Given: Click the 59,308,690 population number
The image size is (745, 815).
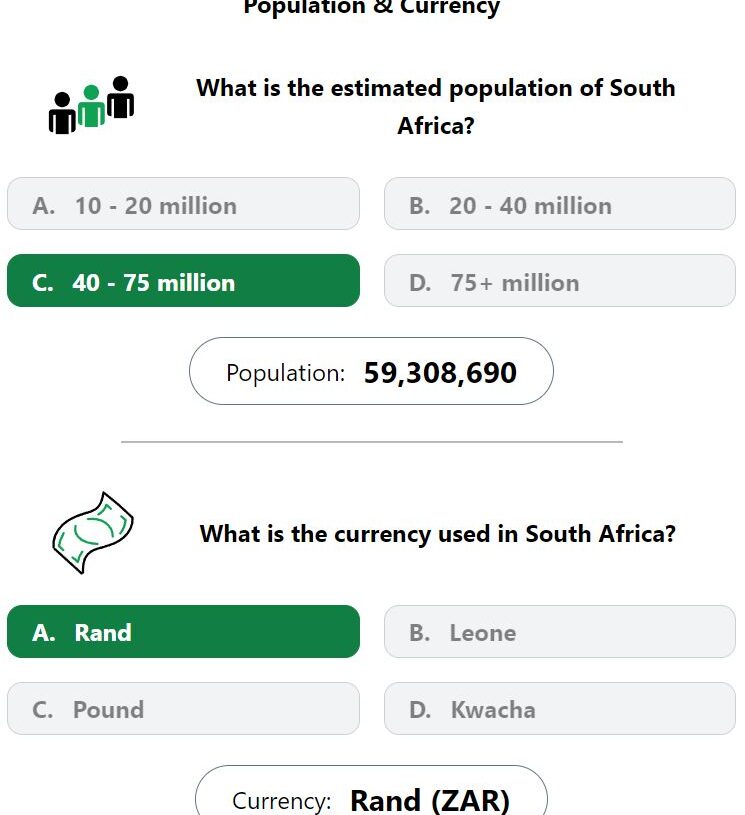Looking at the screenshot, I should click(x=440, y=373).
